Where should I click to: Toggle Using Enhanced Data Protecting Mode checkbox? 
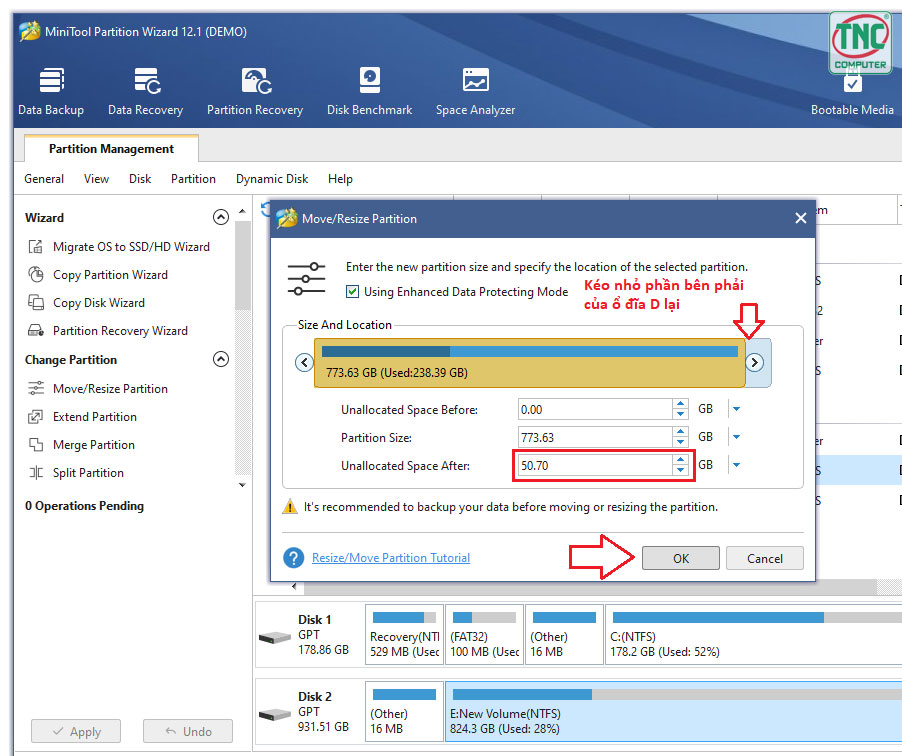[x=352, y=292]
